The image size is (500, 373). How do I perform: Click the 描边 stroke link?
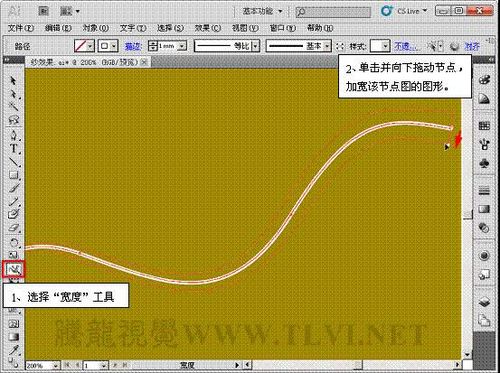pyautogui.click(x=133, y=46)
